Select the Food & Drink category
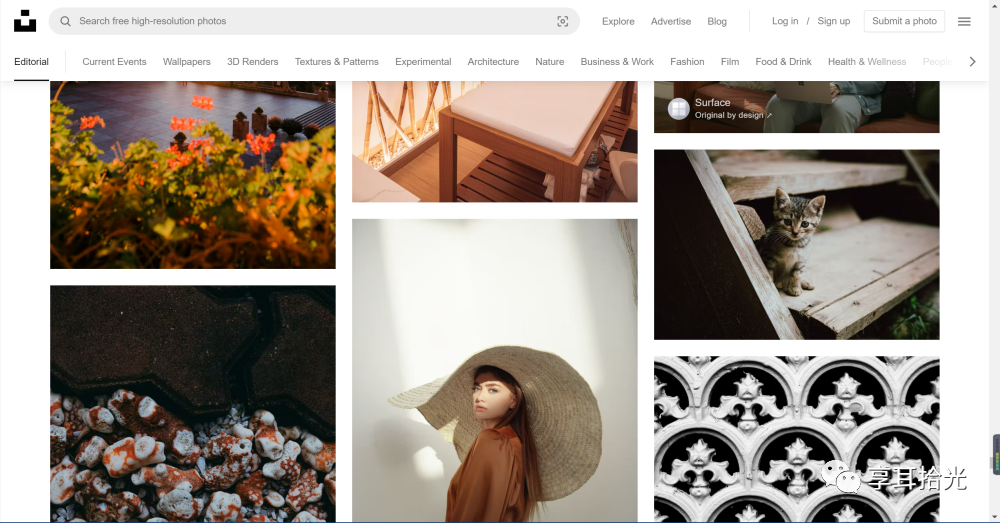 point(783,62)
